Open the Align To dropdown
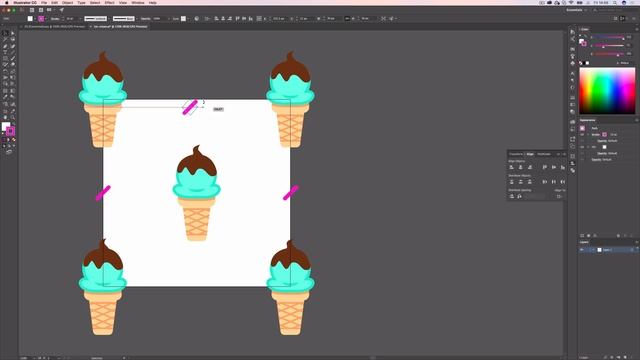The image size is (640, 360). [559, 196]
